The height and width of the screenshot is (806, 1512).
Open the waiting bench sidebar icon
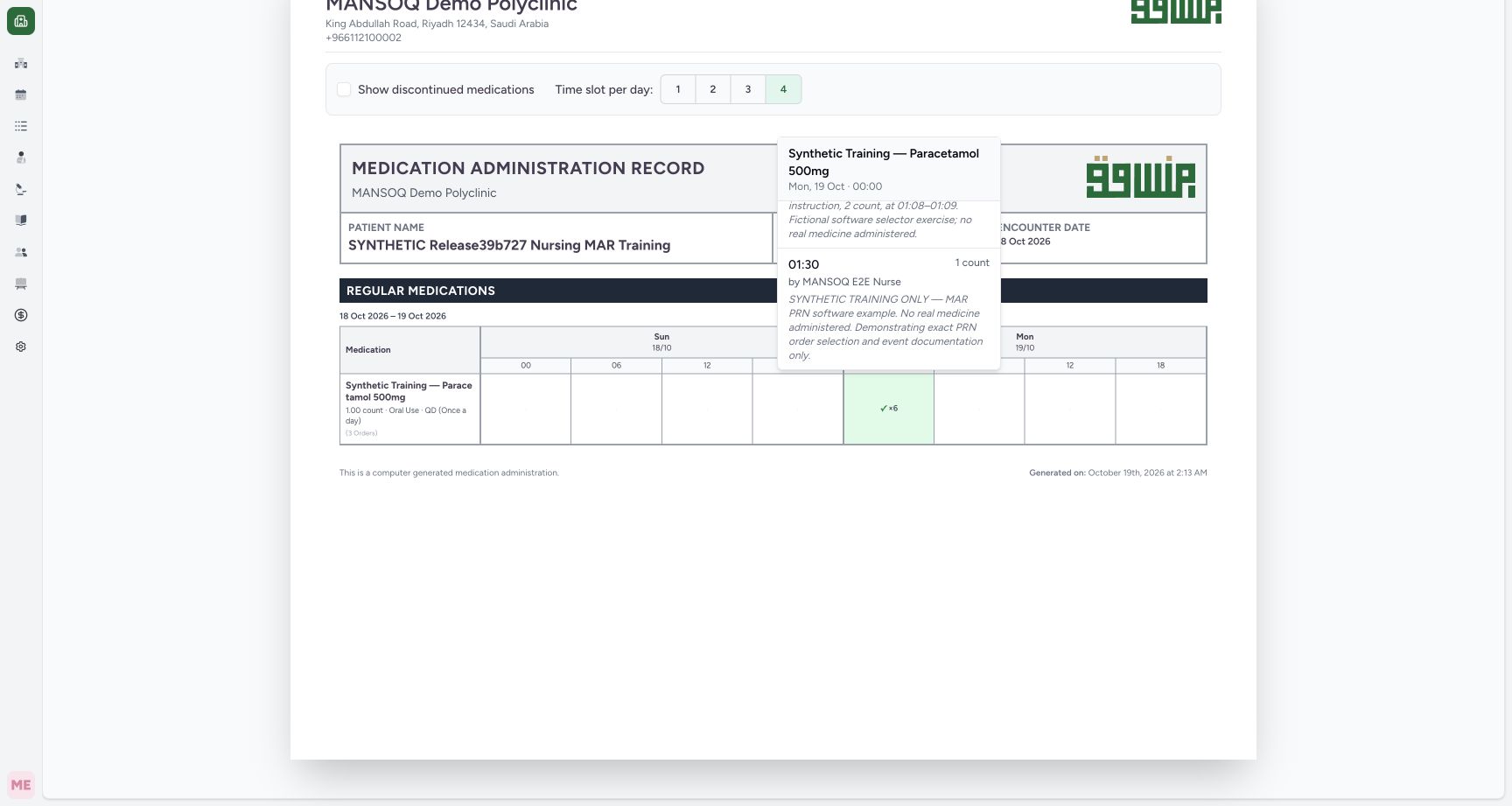[21, 284]
